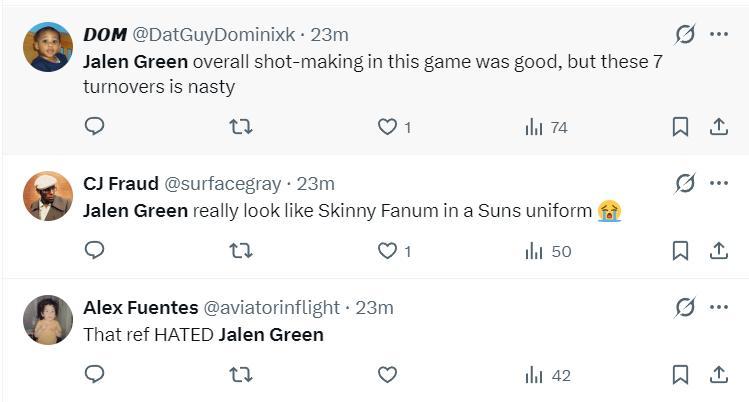Reply to DOM's Jalen Green tweet

[x=95, y=126]
